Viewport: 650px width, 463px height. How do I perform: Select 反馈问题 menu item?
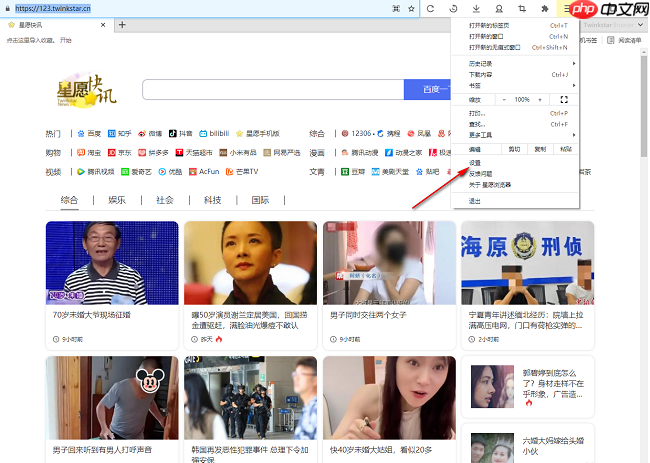(515, 174)
